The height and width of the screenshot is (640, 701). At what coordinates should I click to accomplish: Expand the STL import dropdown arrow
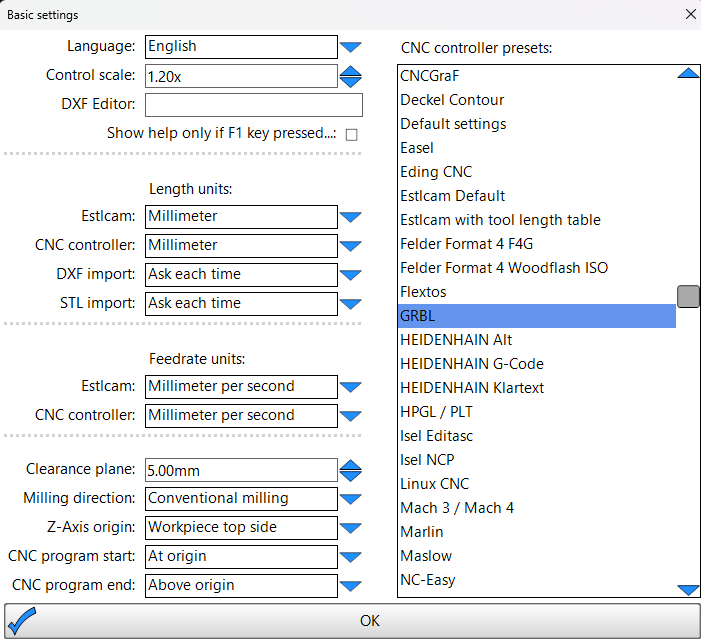[x=350, y=304]
